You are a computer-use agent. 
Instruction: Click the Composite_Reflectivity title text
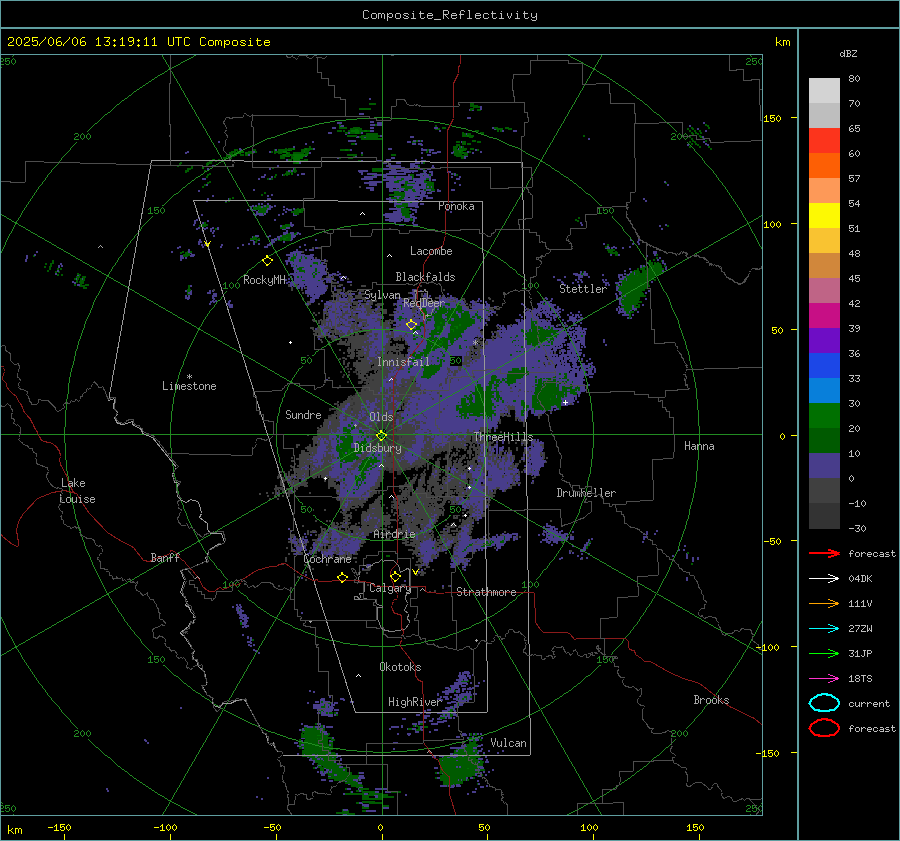pos(449,15)
